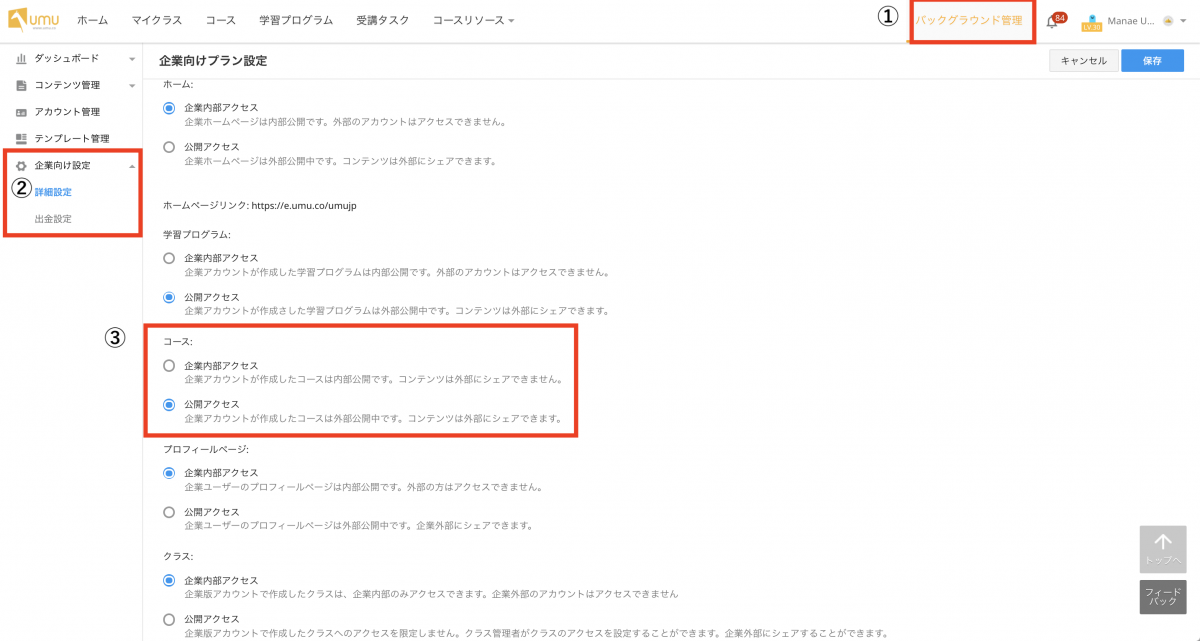Click the クラス: section label

(177, 557)
